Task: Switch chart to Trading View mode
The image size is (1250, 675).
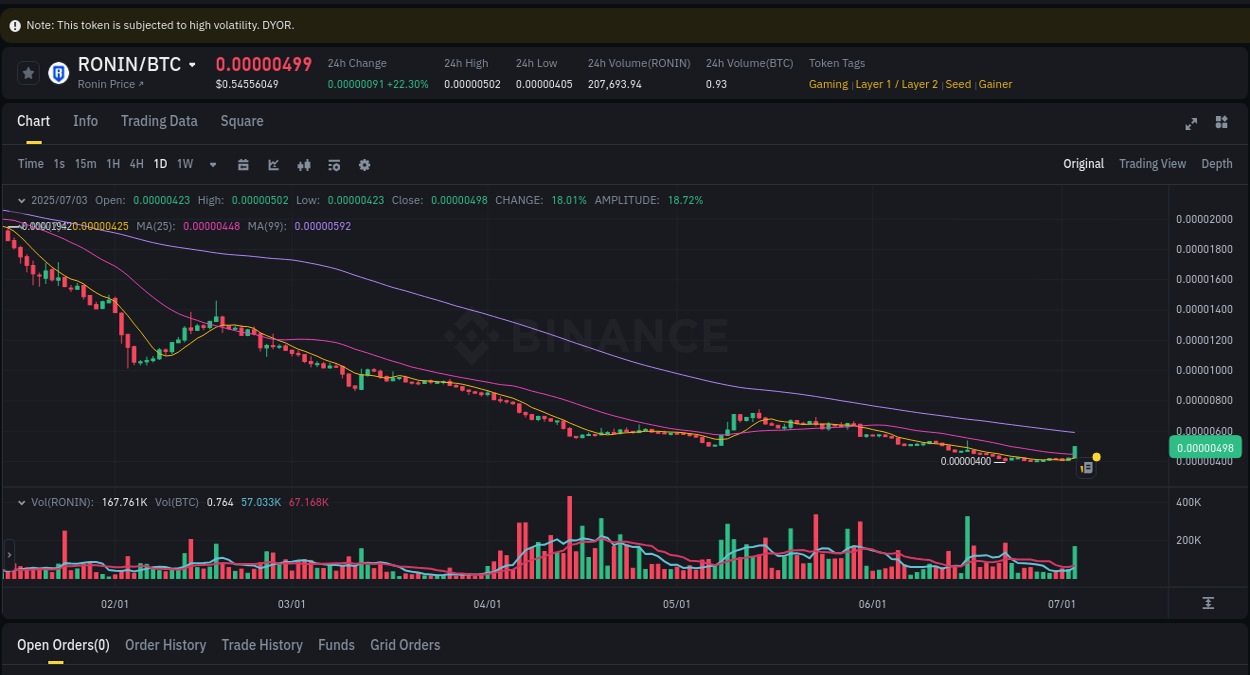Action: 1152,163
